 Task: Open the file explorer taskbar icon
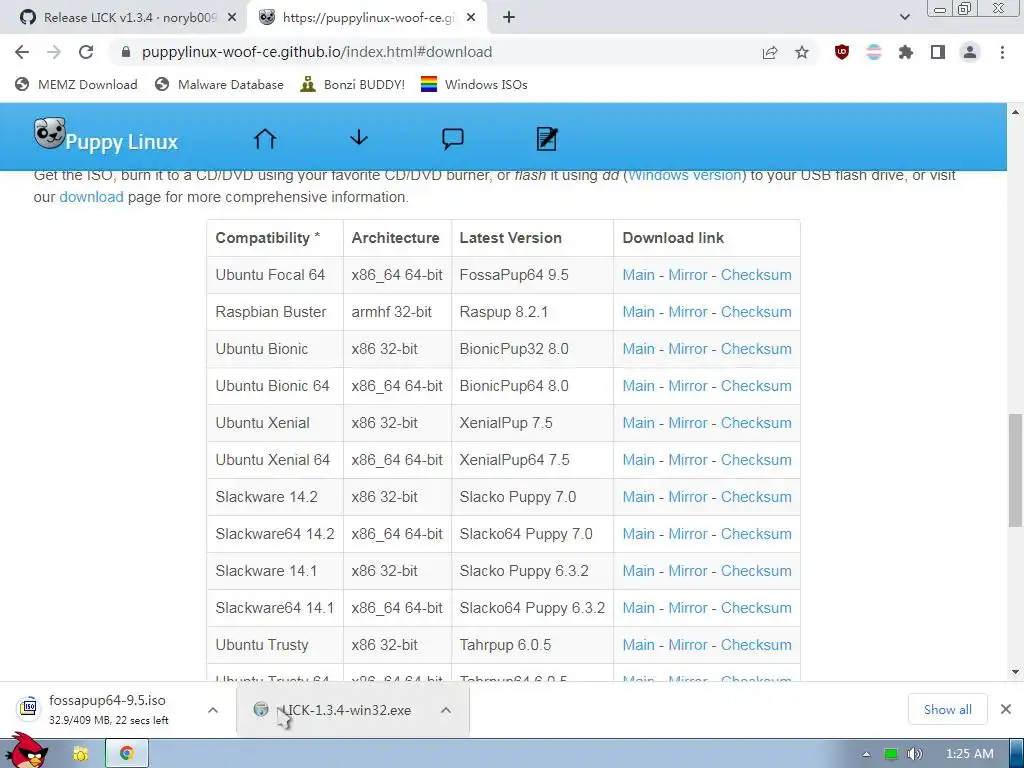point(80,754)
